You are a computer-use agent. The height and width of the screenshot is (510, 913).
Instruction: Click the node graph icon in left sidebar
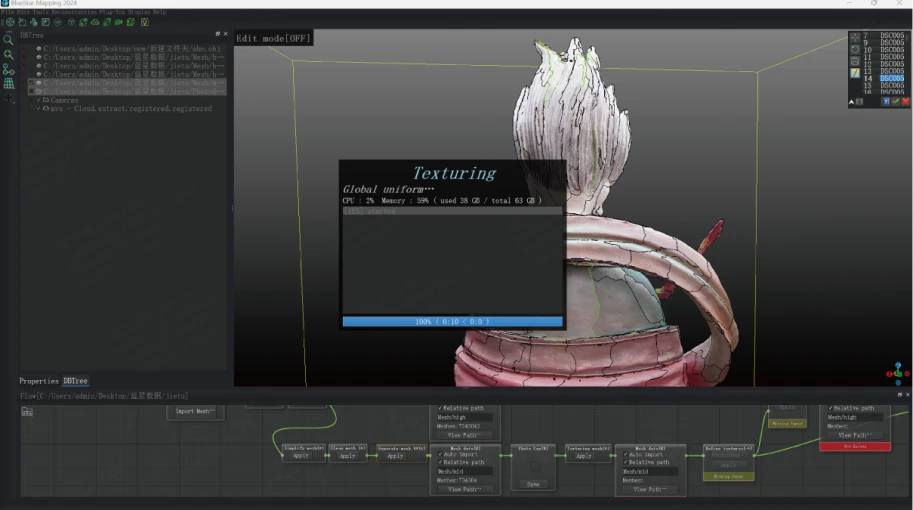[x=8, y=69]
